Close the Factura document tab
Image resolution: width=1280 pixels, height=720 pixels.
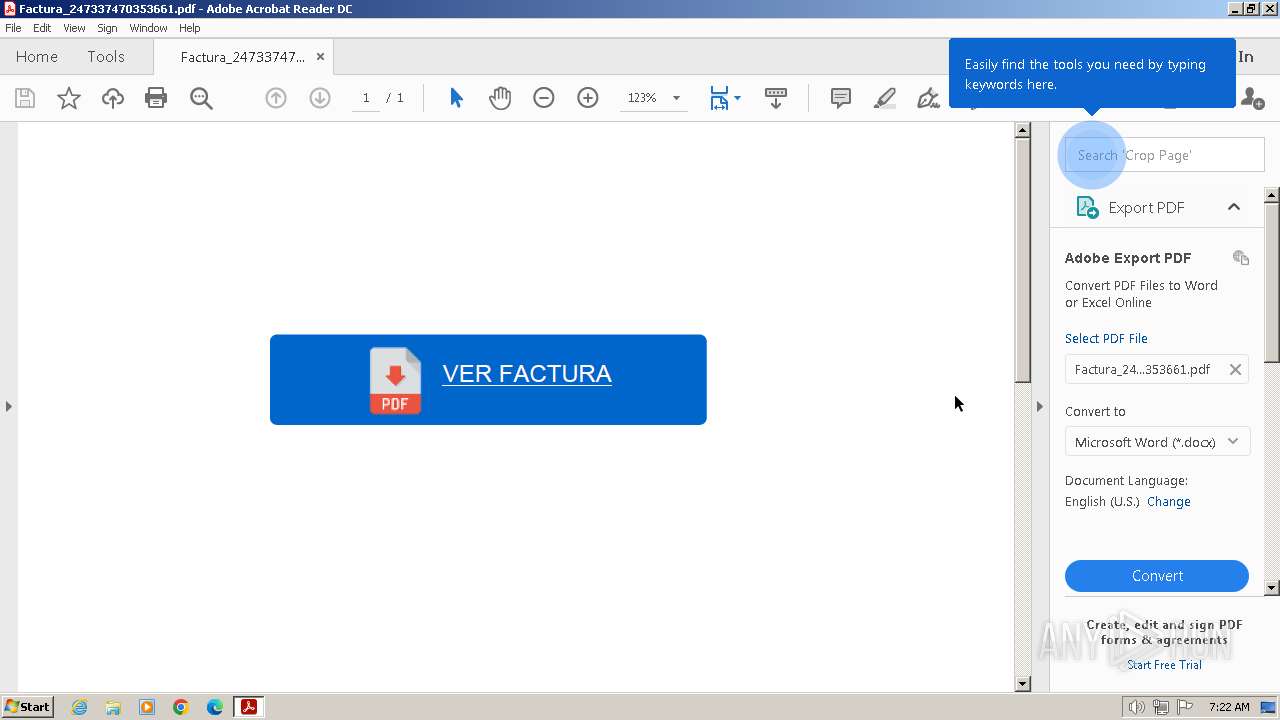[320, 57]
